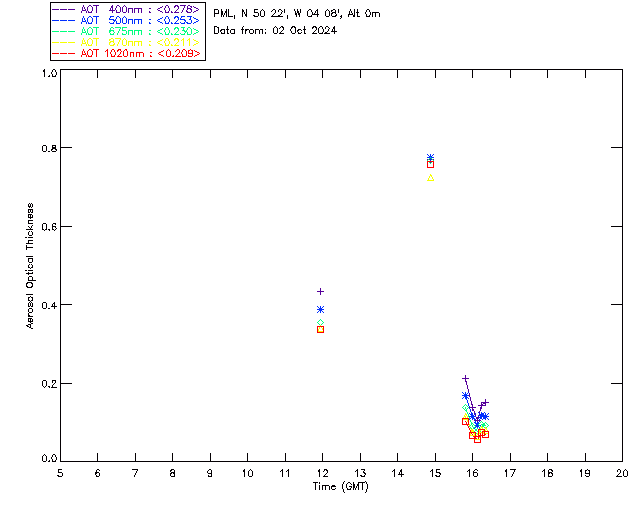Click the AOT 1020nm legend entry
This screenshot has height=512, width=640.
[x=127, y=53]
